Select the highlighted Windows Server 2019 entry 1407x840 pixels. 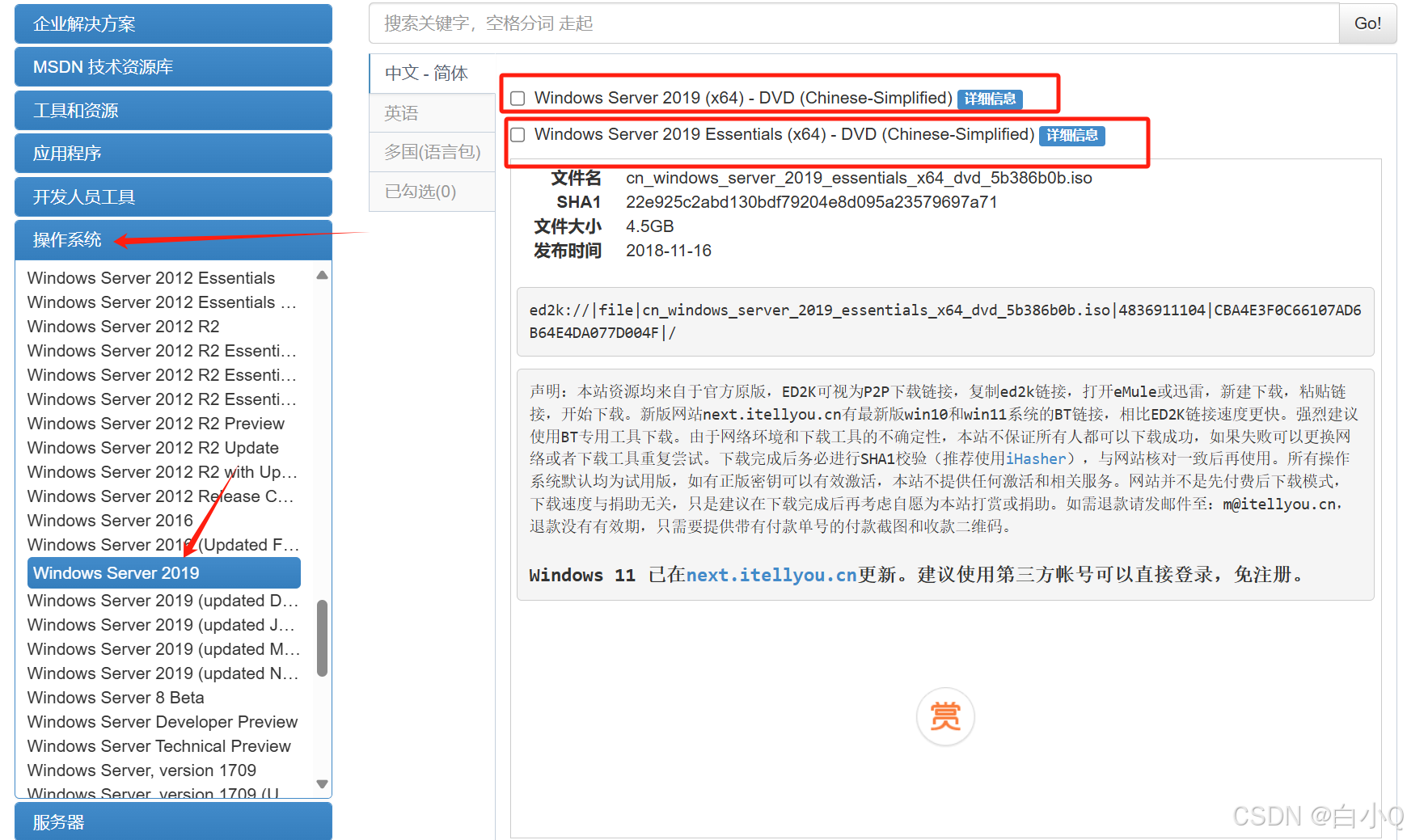point(164,573)
